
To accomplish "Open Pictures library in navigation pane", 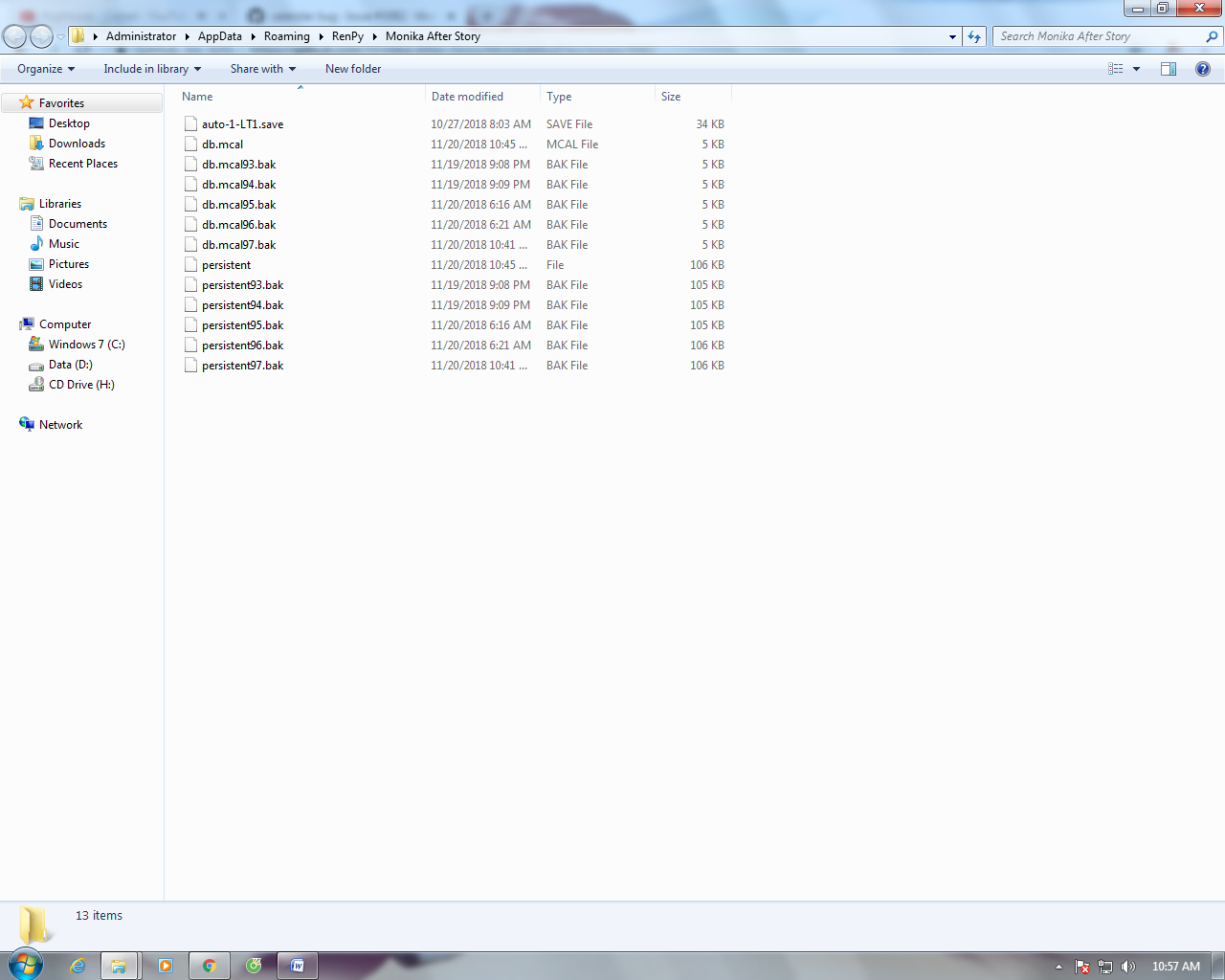I will pos(69,264).
